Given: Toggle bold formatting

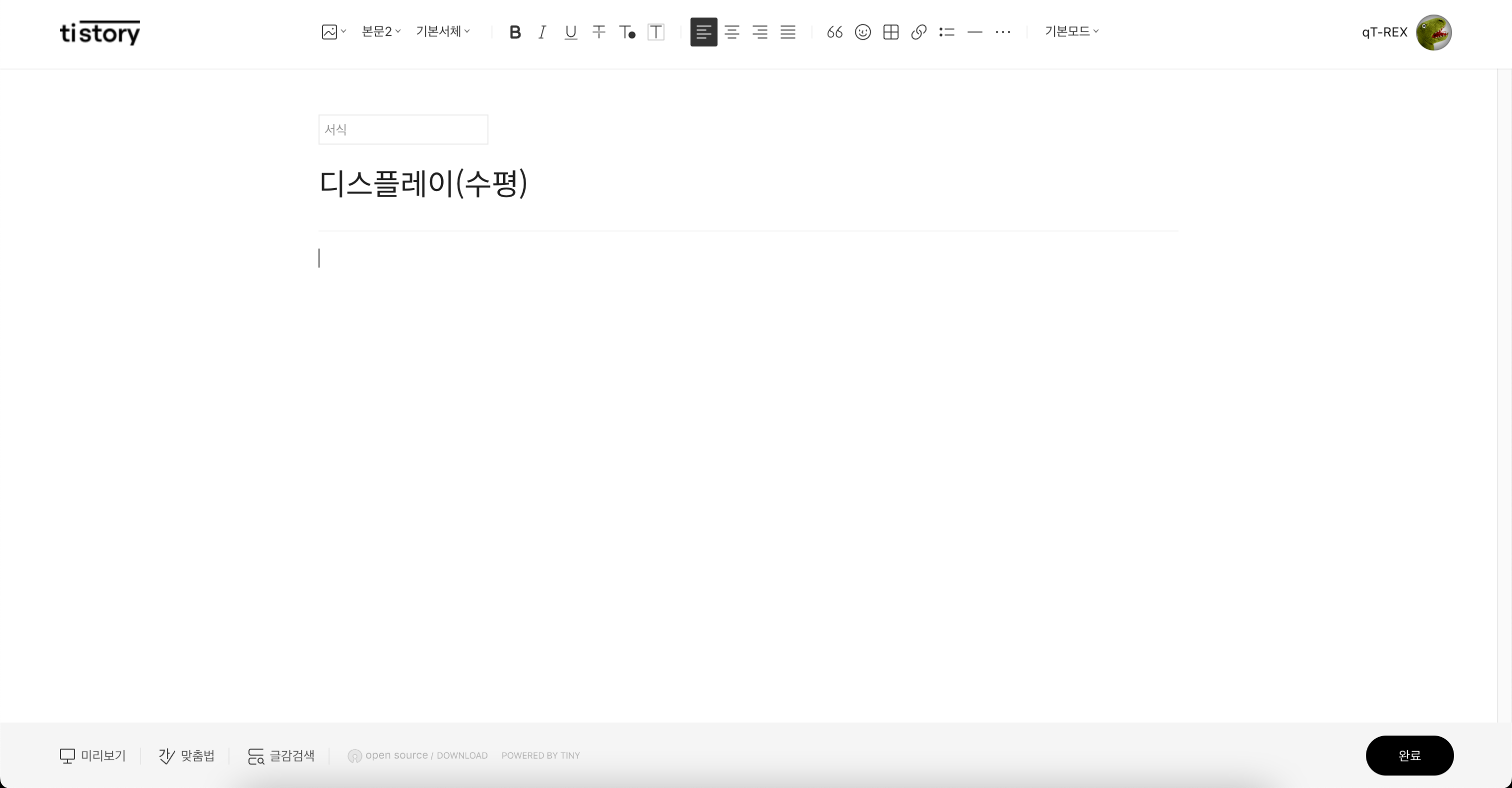Looking at the screenshot, I should (515, 32).
